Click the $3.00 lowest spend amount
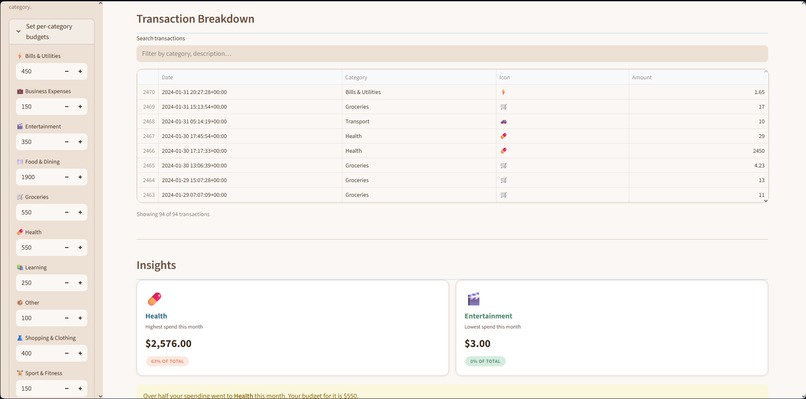 pos(478,343)
